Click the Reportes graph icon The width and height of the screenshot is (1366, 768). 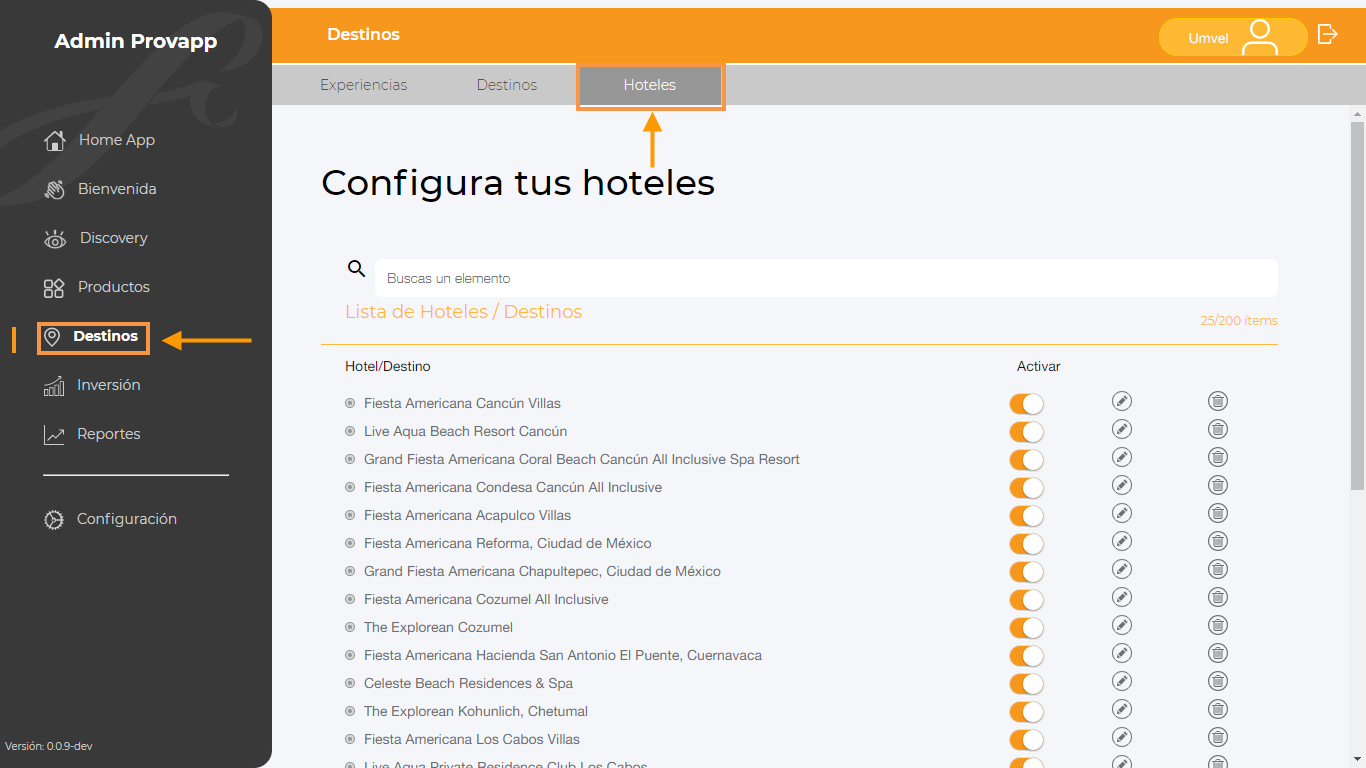[x=54, y=435]
